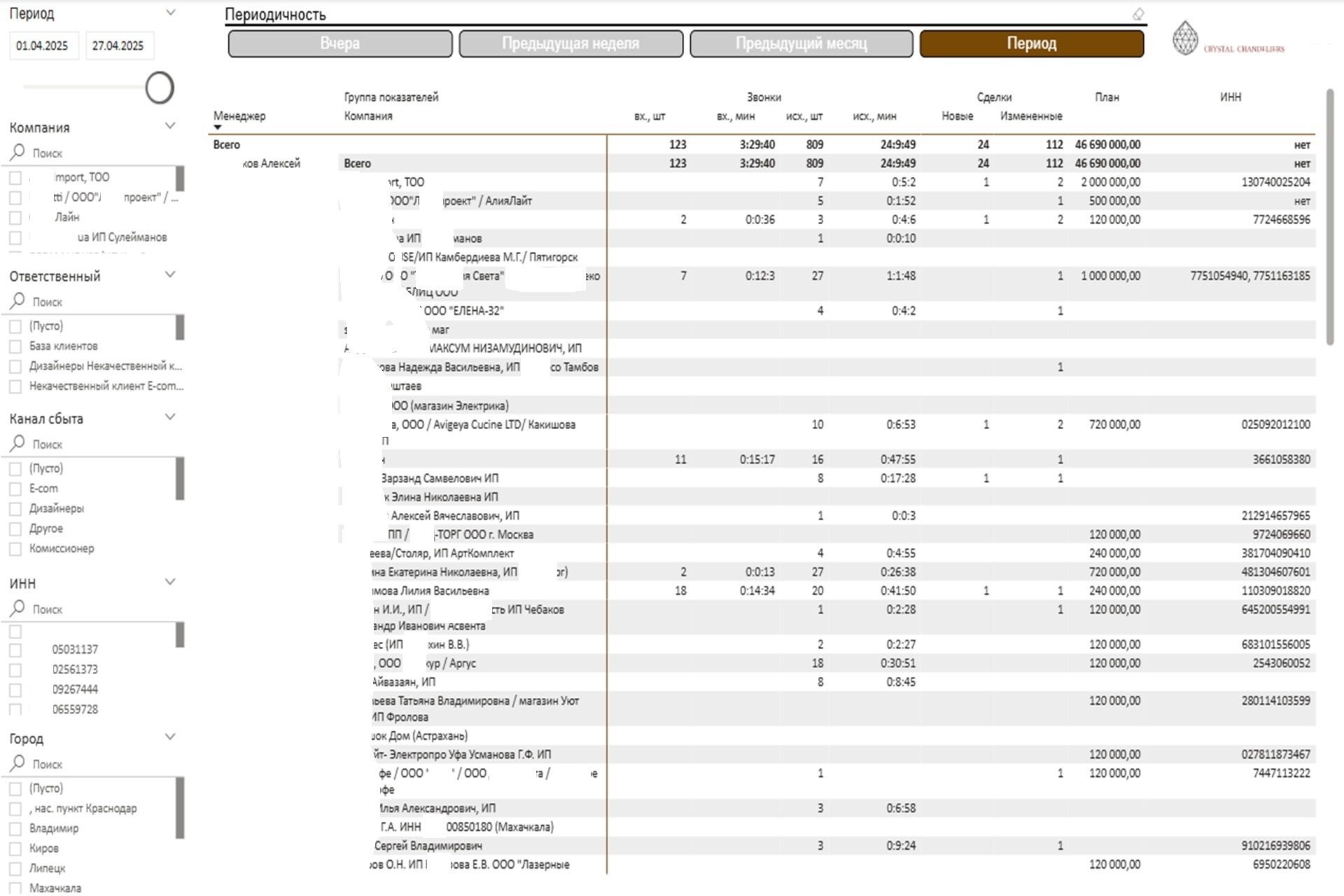The width and height of the screenshot is (1344, 896).
Task: Check the E-com sales channel checkbox
Action: 15,489
